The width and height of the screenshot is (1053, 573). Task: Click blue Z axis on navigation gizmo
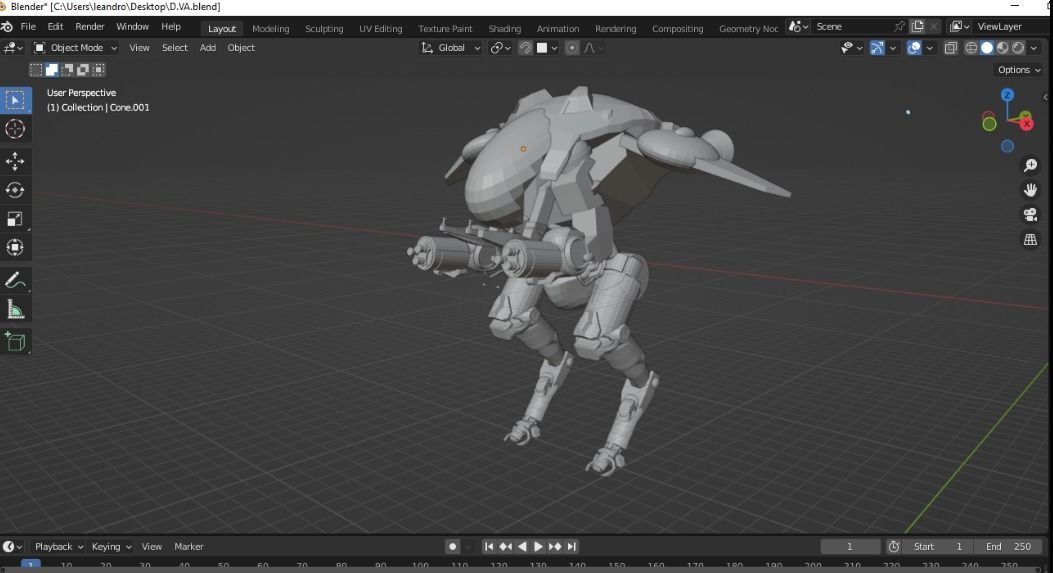(x=1007, y=95)
